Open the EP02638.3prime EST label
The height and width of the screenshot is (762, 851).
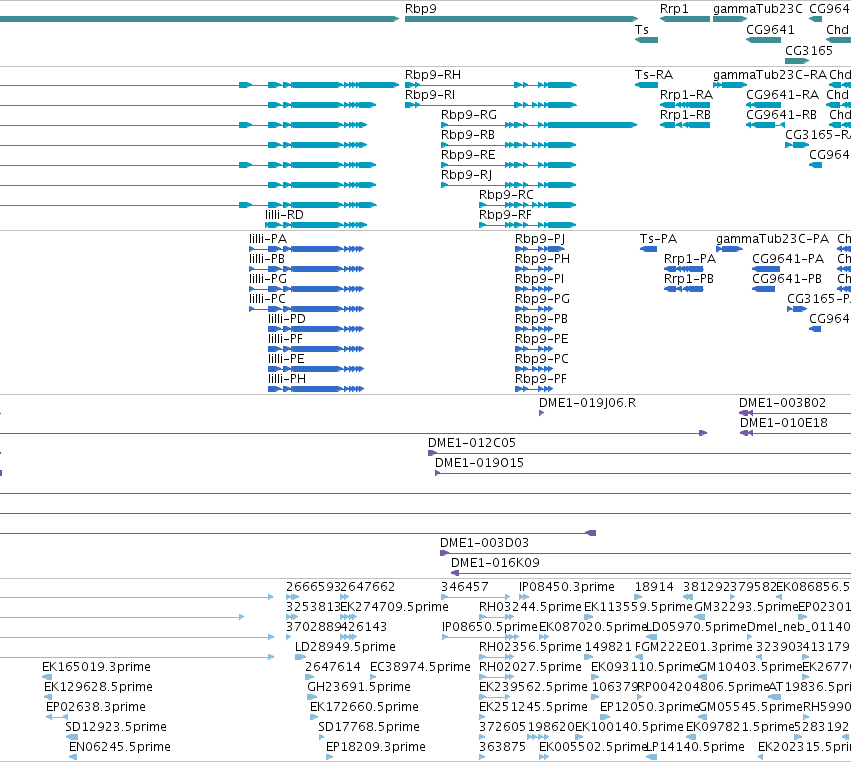click(x=96, y=707)
